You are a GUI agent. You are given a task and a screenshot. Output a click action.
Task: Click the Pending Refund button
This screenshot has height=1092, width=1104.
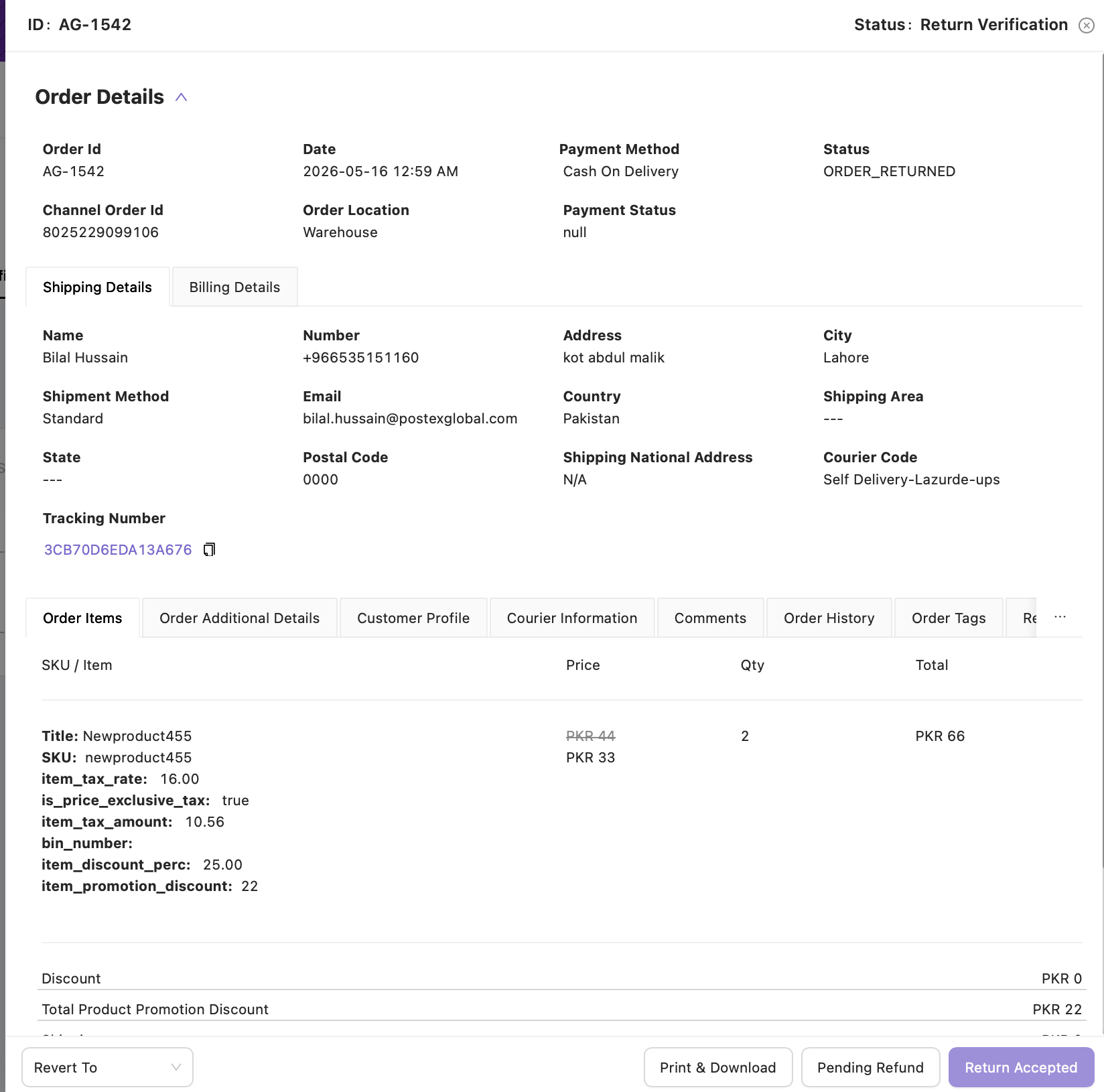point(870,1067)
